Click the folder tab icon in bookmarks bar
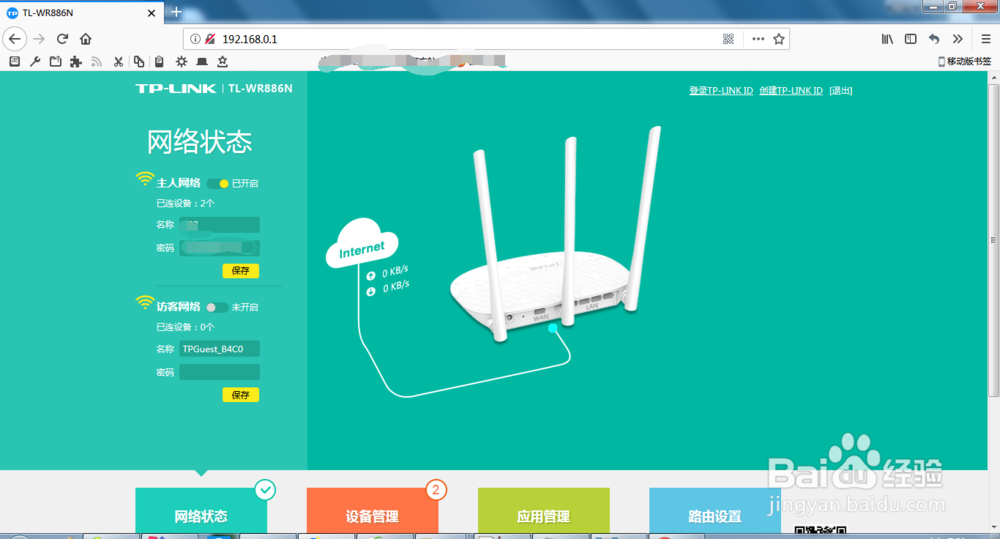The image size is (1000, 539). click(55, 61)
